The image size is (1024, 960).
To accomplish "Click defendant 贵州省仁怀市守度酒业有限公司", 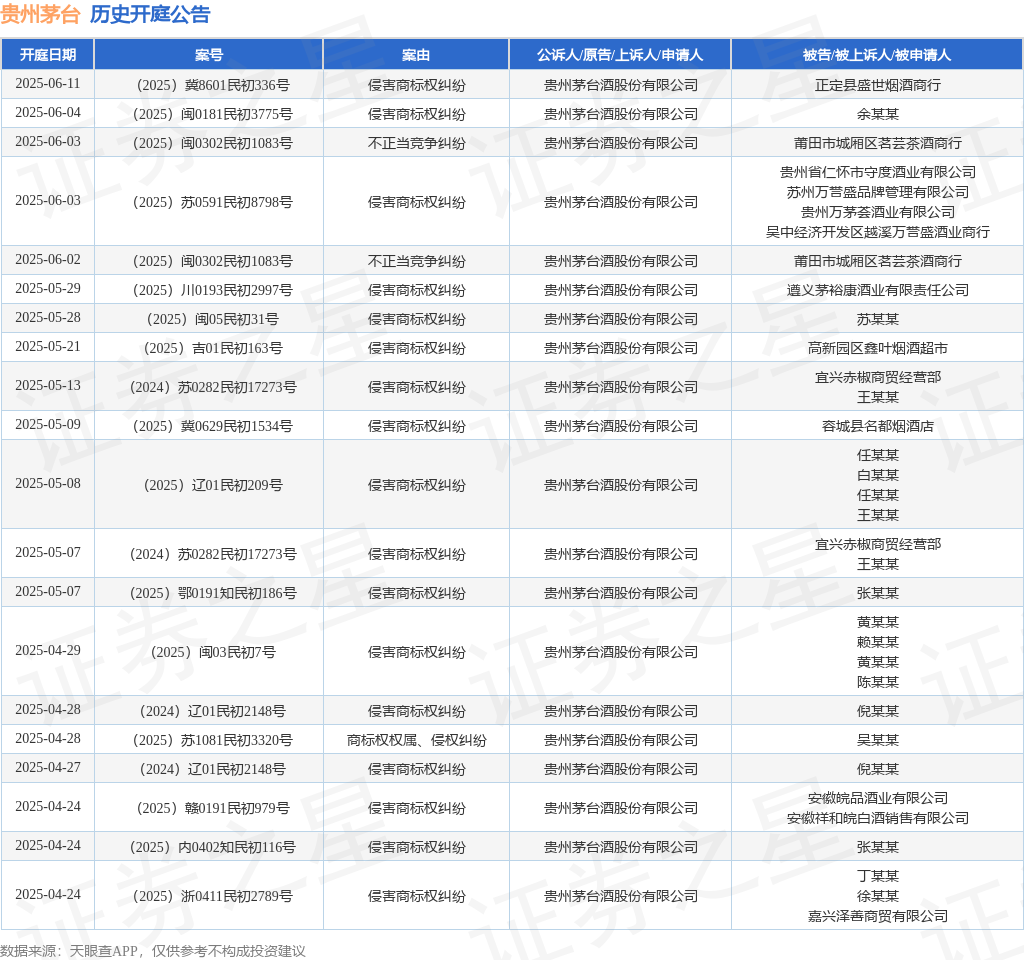I will (x=878, y=172).
